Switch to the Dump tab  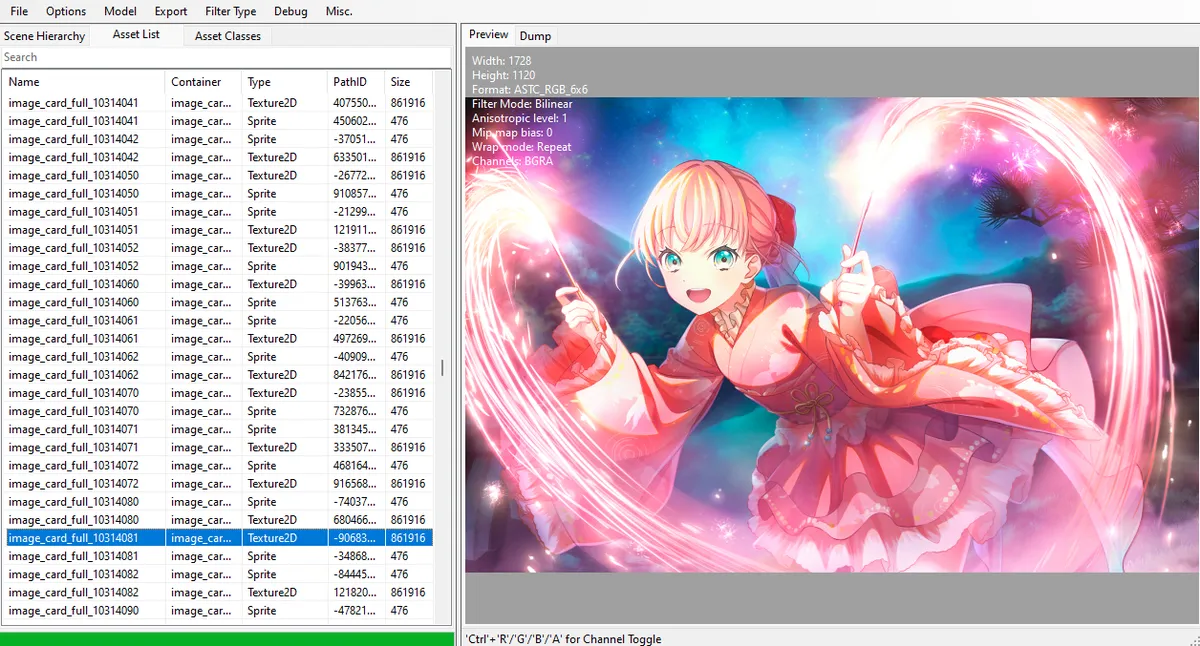click(535, 36)
